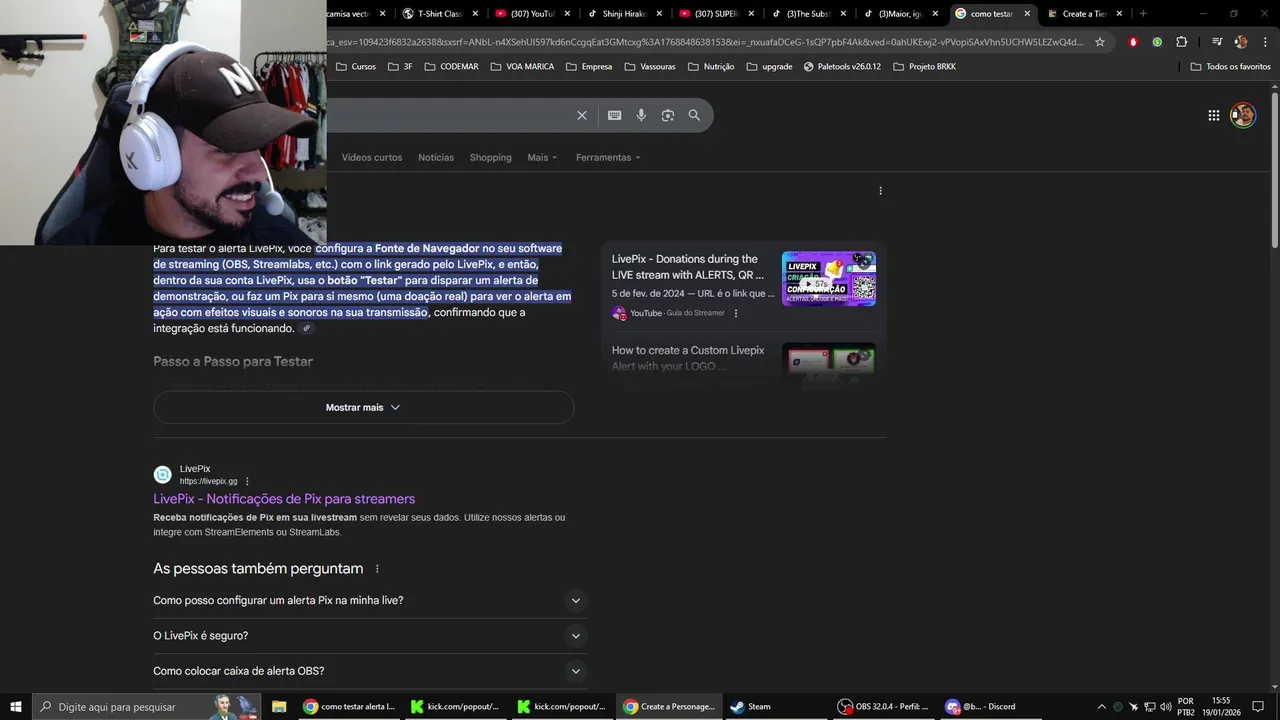Open 'LivePix - Notificações de Pix para streamers' link

(284, 499)
